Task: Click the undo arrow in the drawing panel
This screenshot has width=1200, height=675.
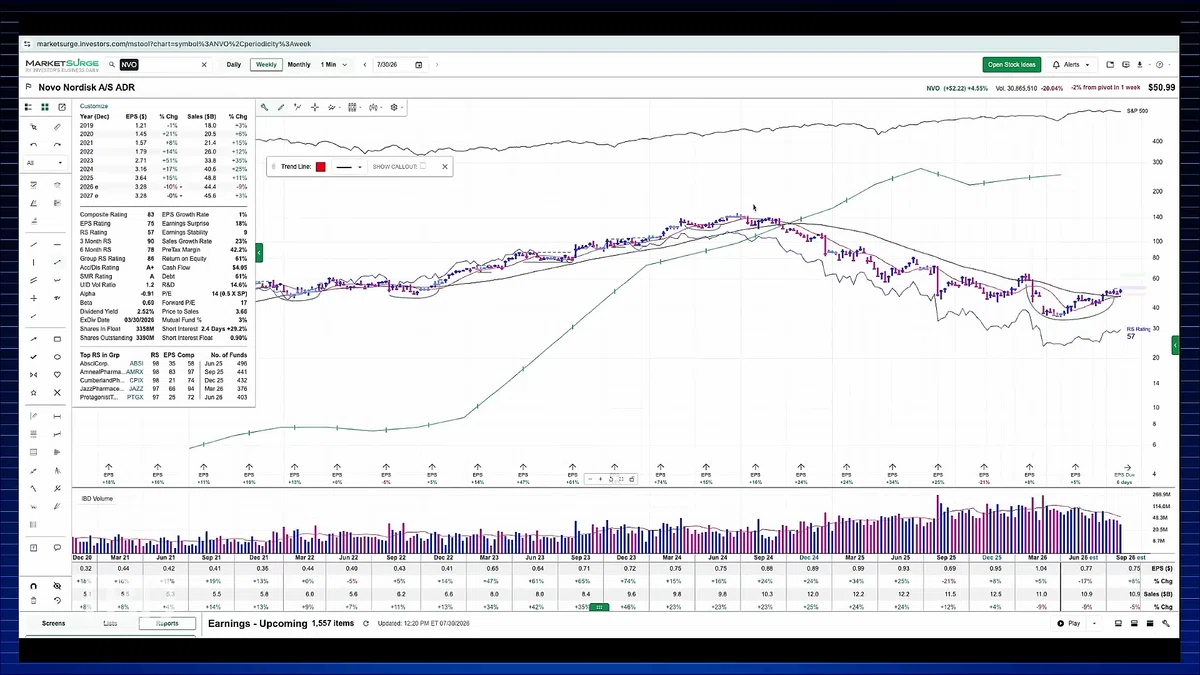Action: [x=34, y=145]
